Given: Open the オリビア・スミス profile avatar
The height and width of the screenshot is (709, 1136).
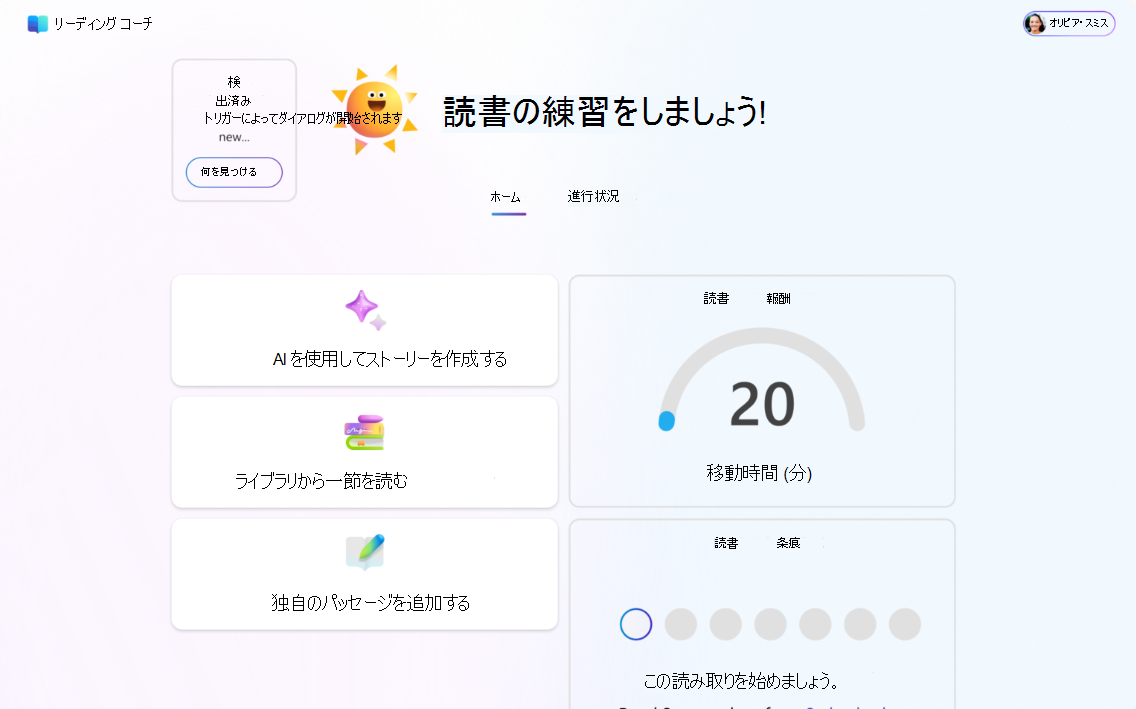Looking at the screenshot, I should click(1035, 24).
